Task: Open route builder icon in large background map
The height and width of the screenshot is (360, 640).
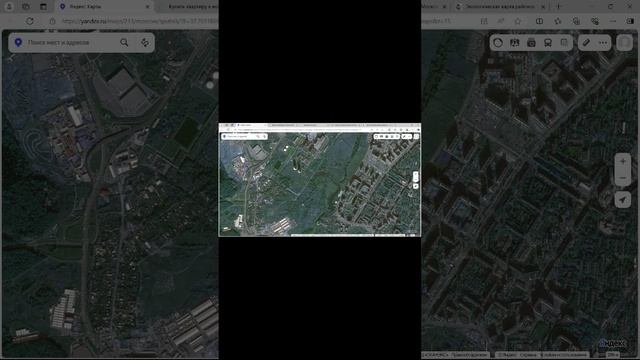Action: click(x=145, y=42)
